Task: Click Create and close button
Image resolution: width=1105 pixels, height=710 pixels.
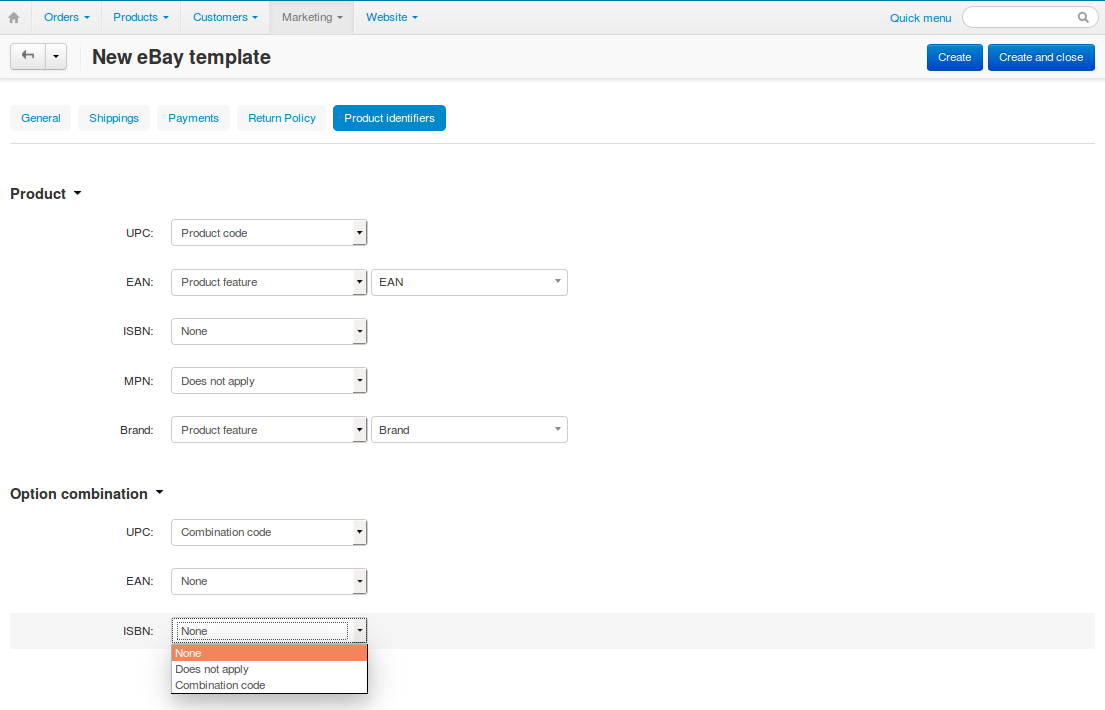Action: tap(1041, 57)
